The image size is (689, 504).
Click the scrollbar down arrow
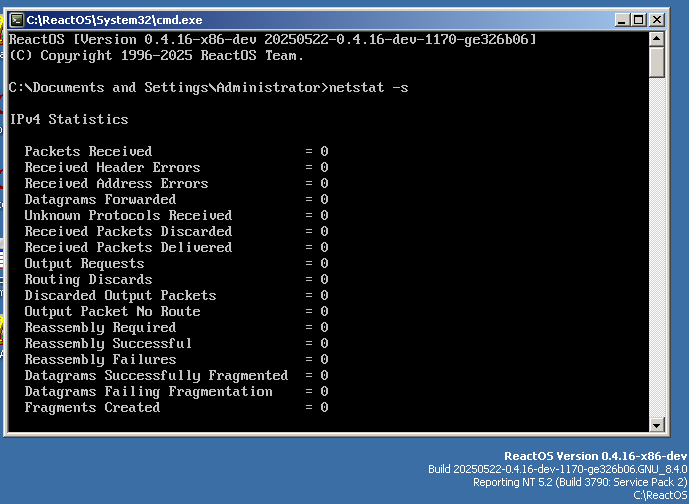click(656, 424)
